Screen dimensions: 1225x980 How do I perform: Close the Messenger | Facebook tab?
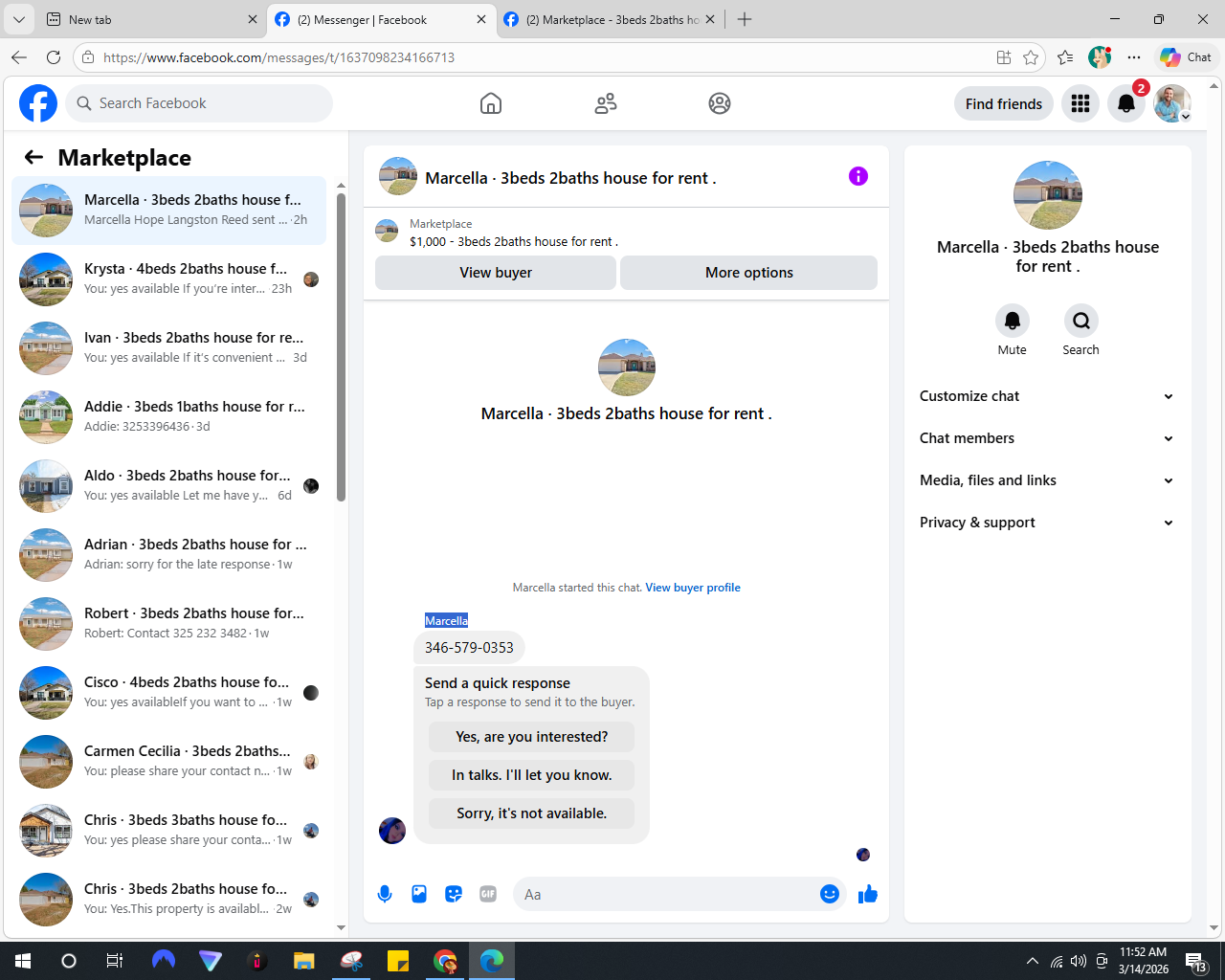click(x=481, y=19)
